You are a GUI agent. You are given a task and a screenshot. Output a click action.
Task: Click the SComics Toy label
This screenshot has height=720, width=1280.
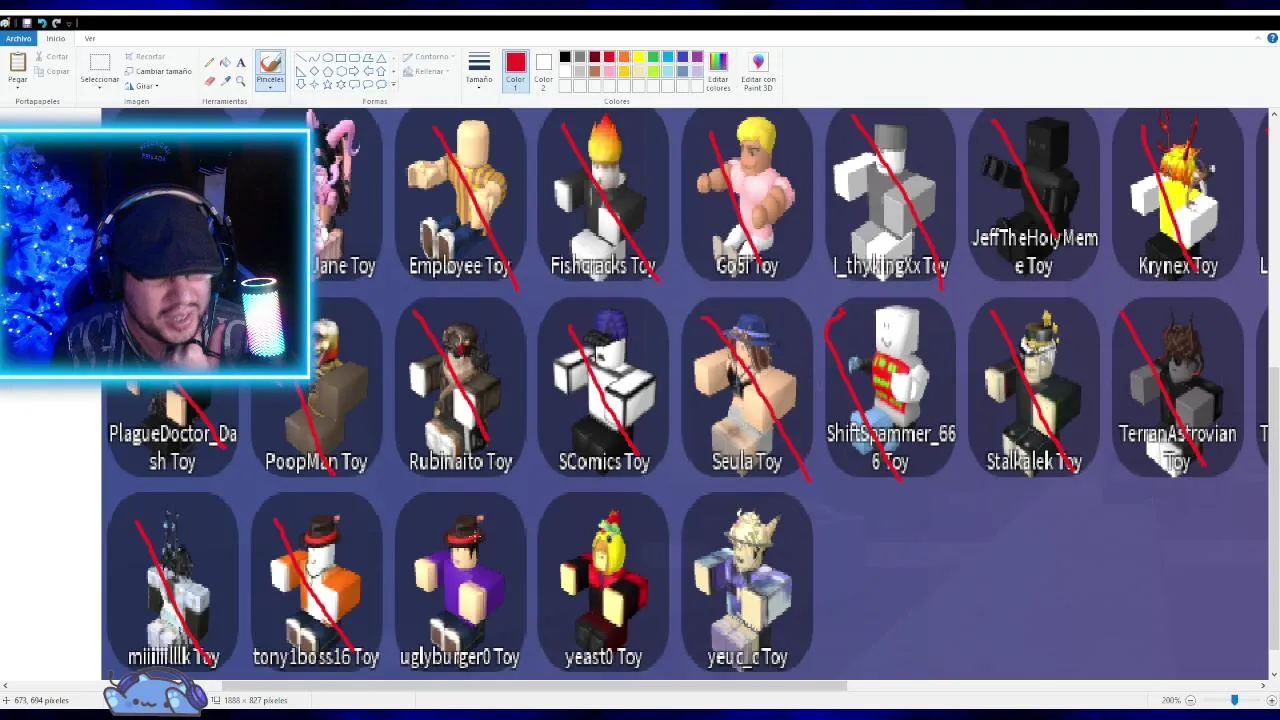[604, 462]
